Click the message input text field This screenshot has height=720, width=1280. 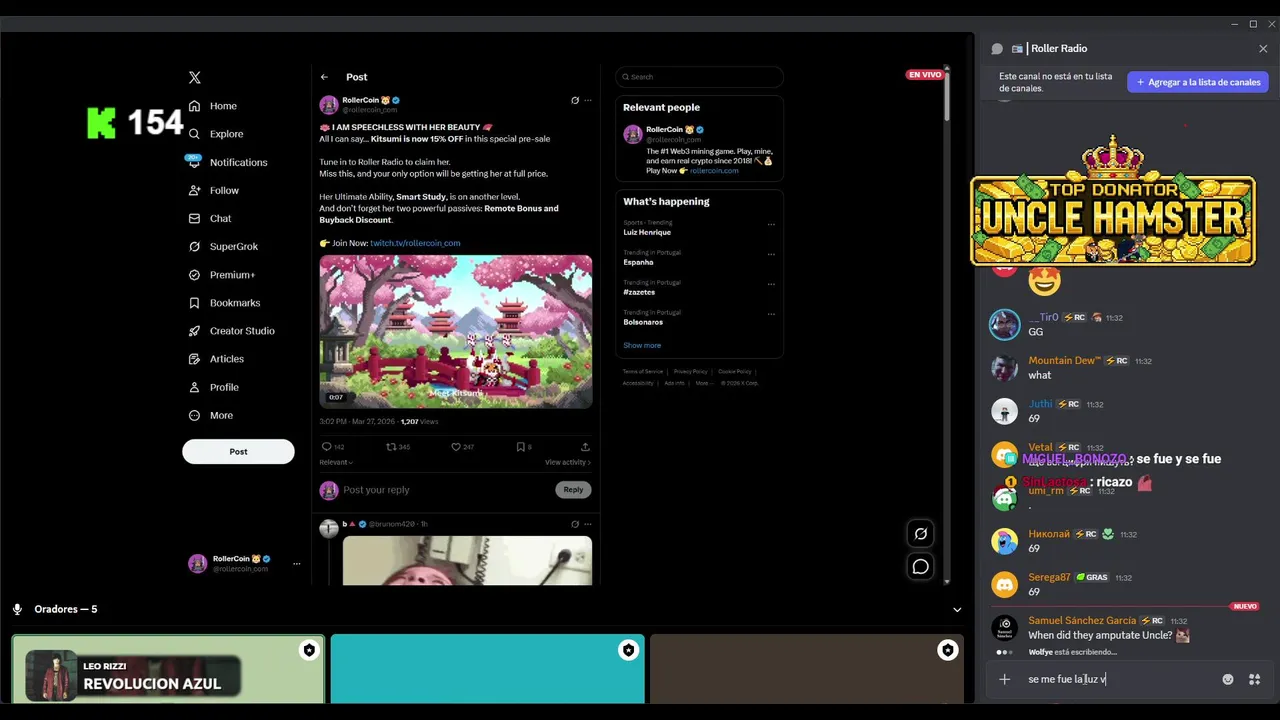click(x=1120, y=679)
